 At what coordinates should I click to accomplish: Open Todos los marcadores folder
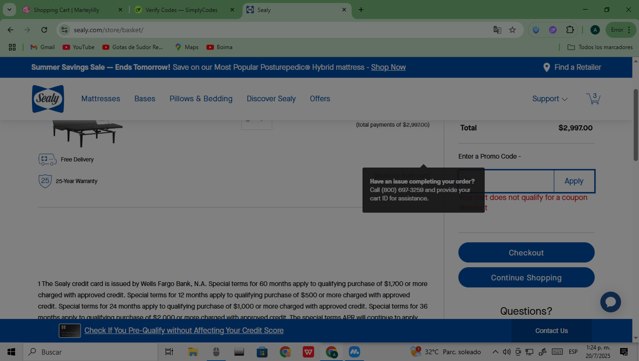pos(600,47)
